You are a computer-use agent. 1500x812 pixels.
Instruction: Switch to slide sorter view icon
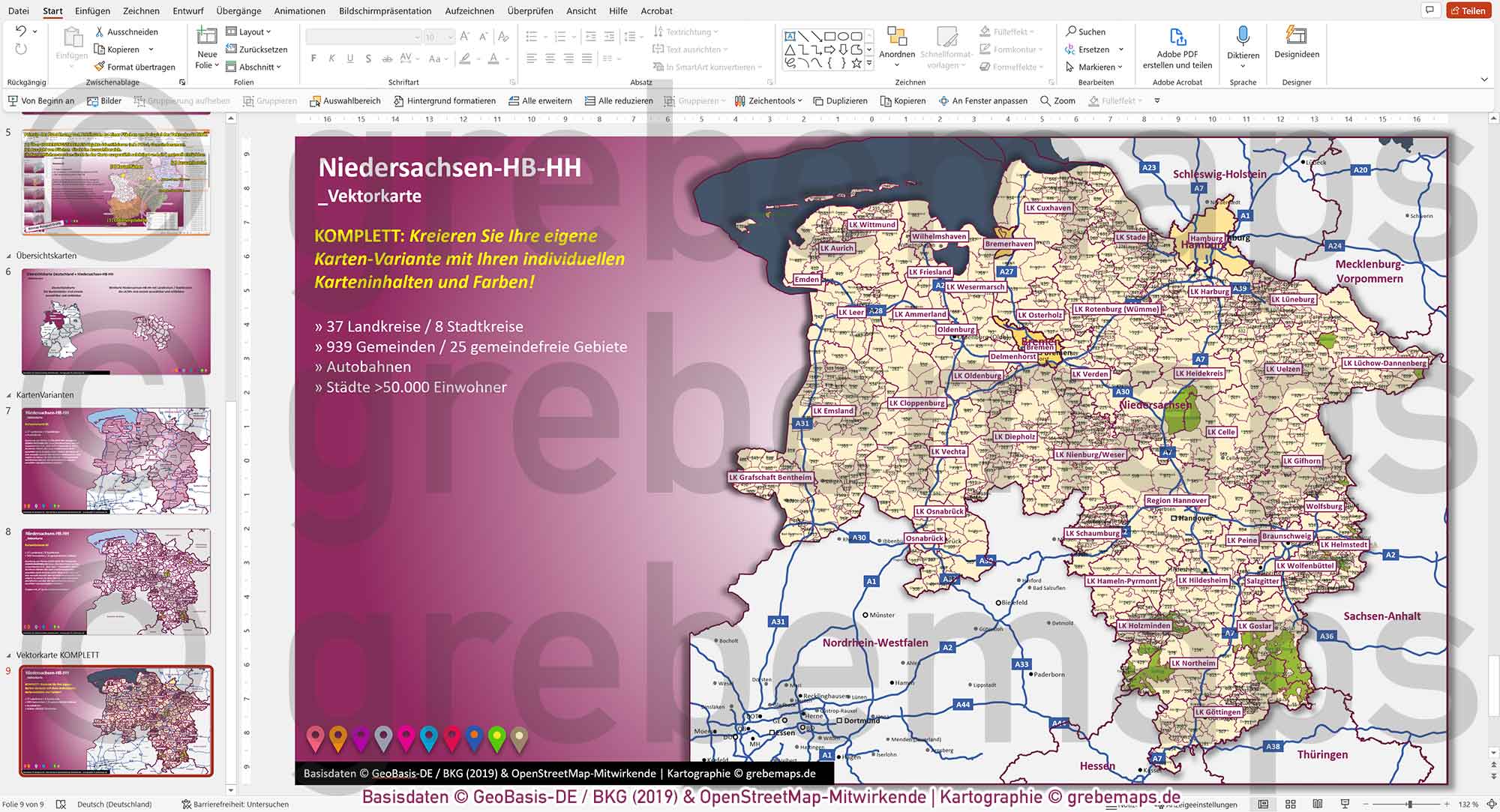coord(1290,804)
